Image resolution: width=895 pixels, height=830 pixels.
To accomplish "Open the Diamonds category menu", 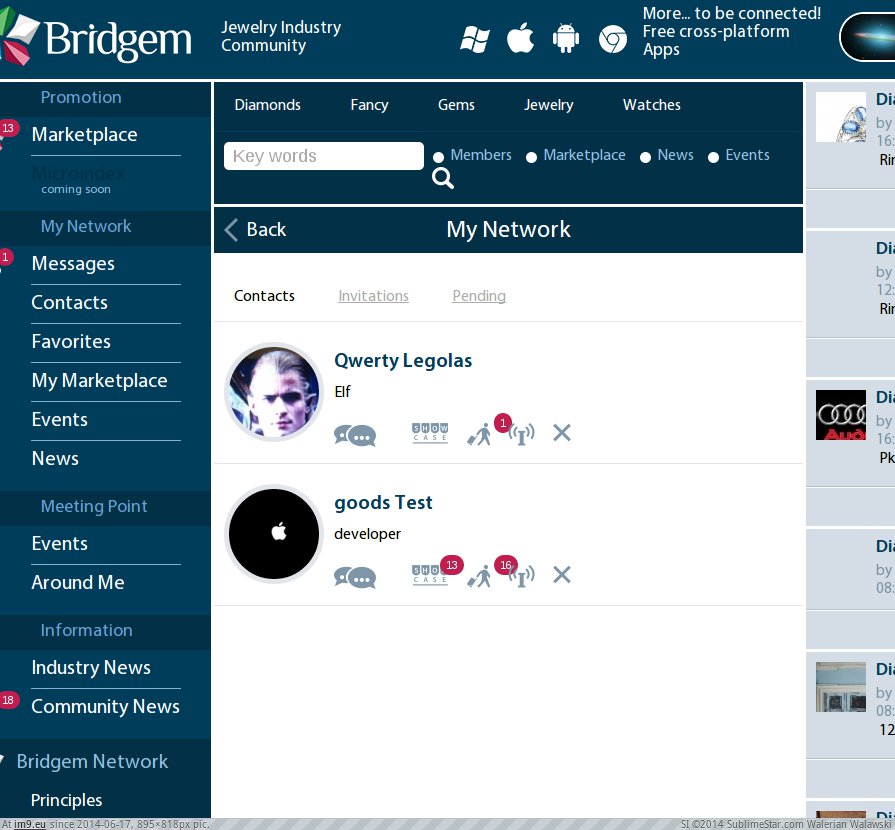I will pyautogui.click(x=267, y=105).
